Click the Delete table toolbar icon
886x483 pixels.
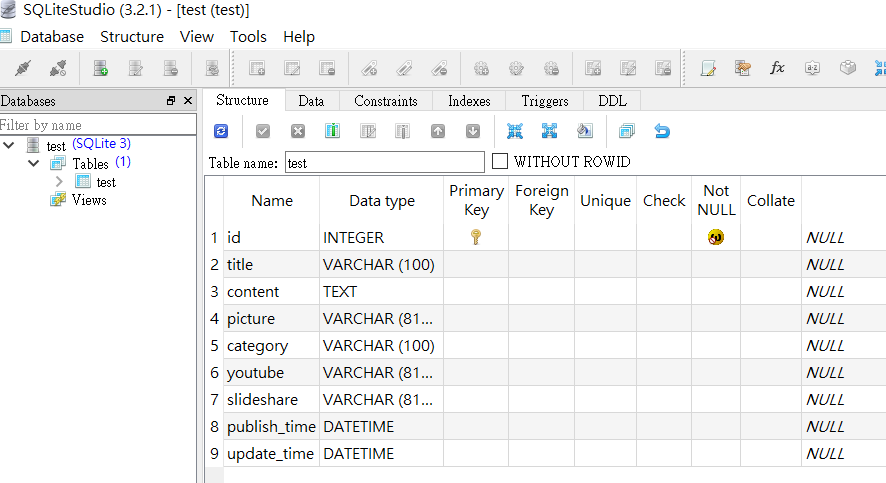[x=327, y=68]
